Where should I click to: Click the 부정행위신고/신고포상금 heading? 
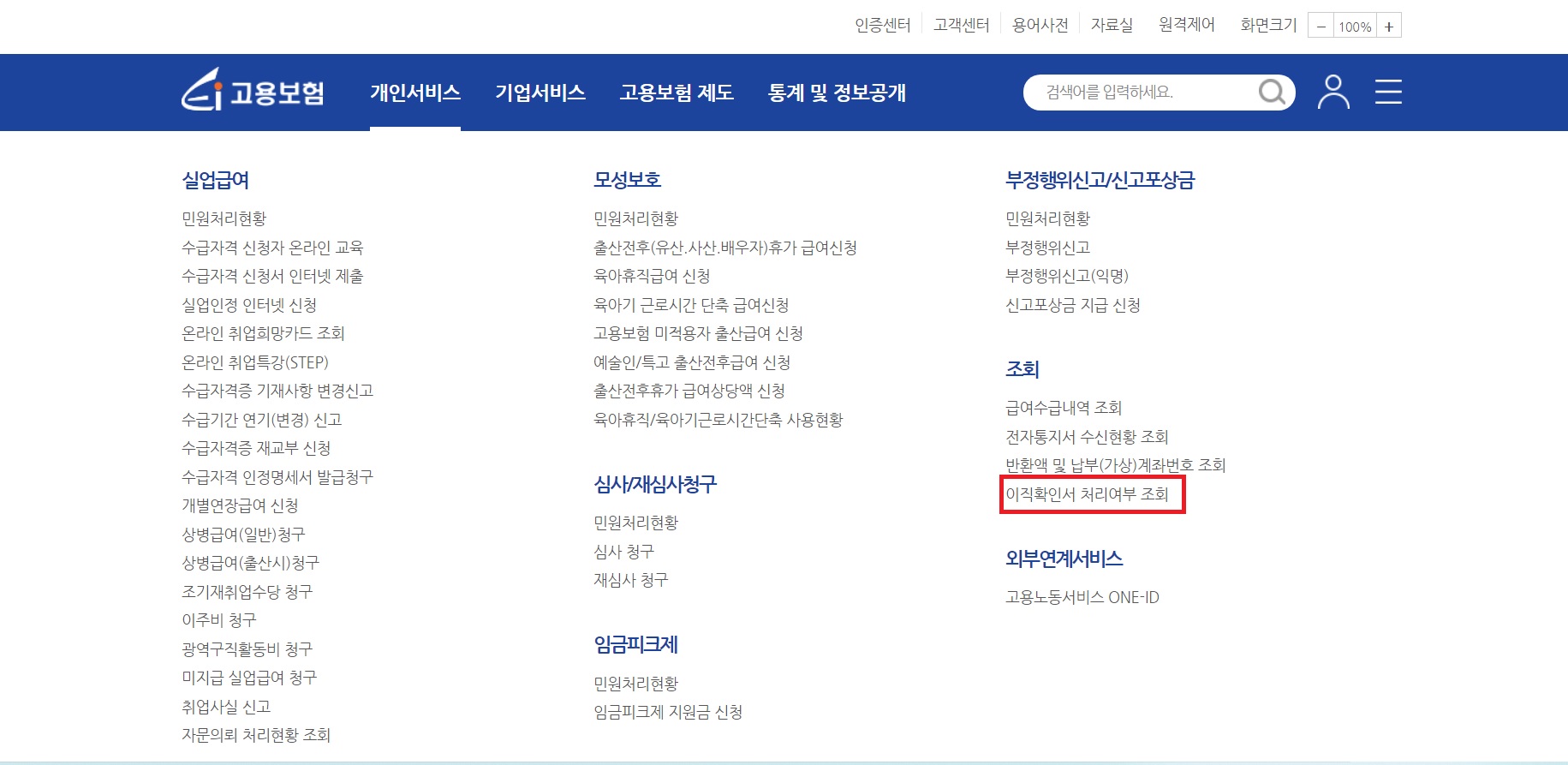tap(1100, 180)
